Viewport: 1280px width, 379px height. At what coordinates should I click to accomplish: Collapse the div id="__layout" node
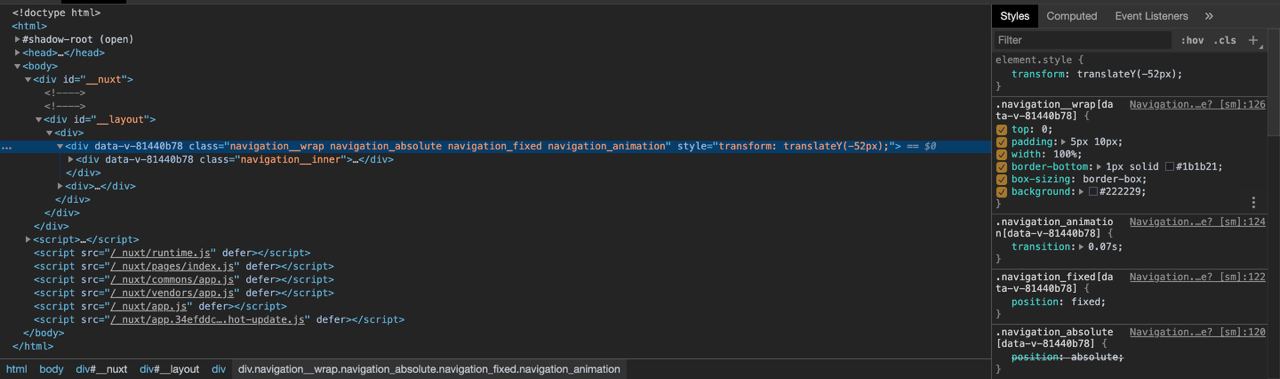click(39, 119)
